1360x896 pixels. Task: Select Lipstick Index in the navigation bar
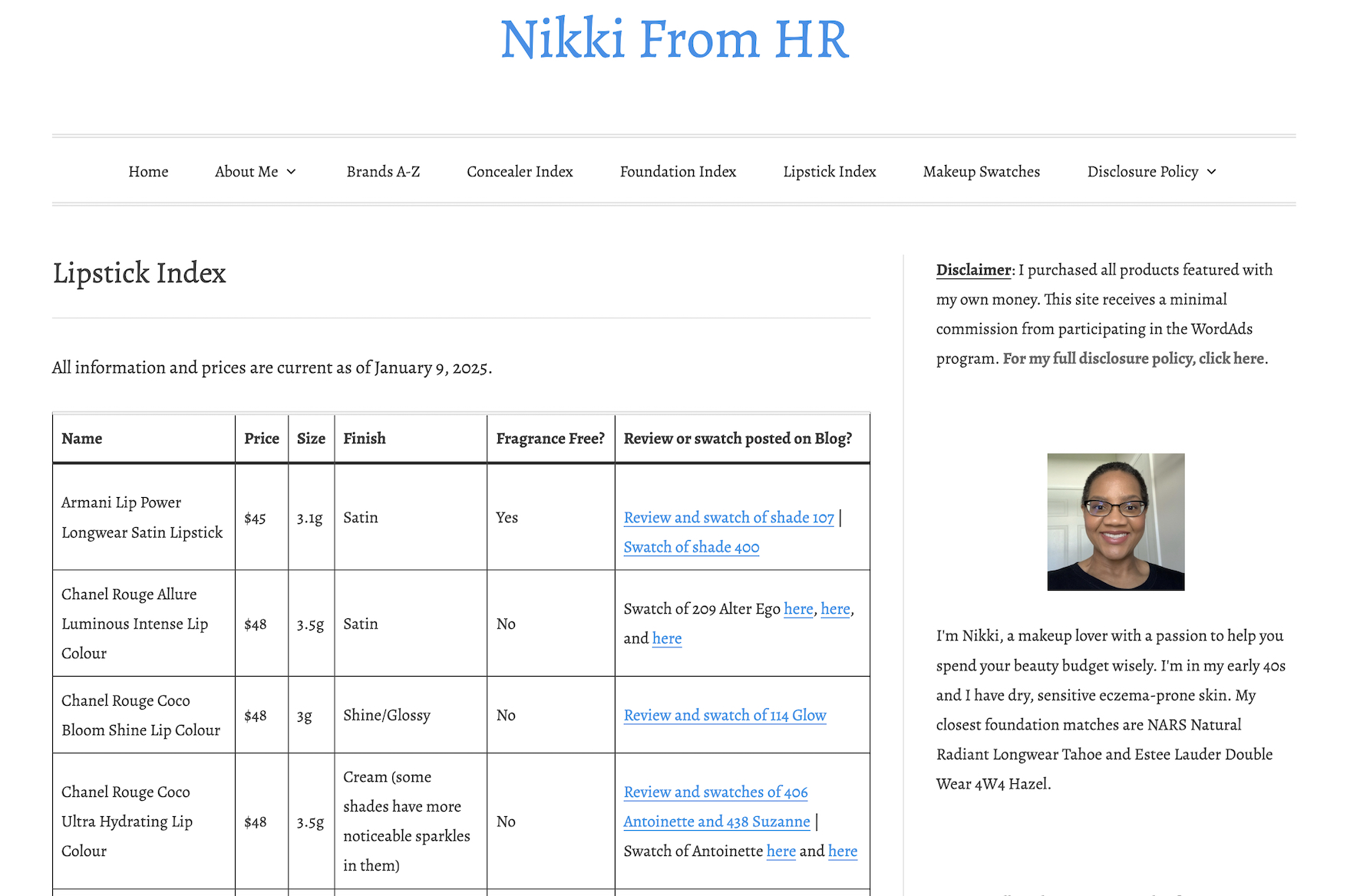(x=829, y=172)
